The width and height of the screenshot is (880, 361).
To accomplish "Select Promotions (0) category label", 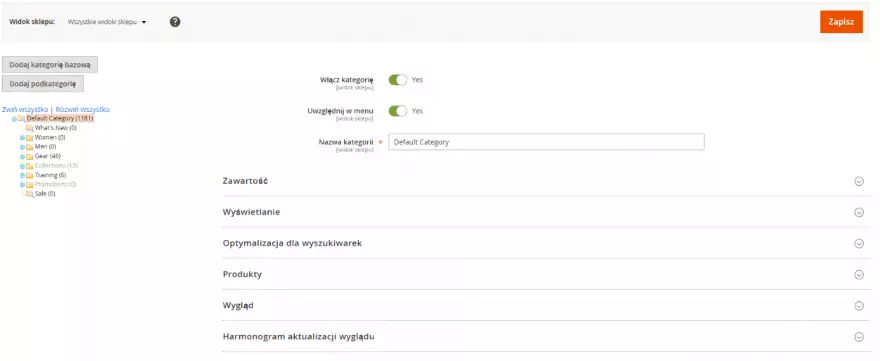I will (56, 184).
